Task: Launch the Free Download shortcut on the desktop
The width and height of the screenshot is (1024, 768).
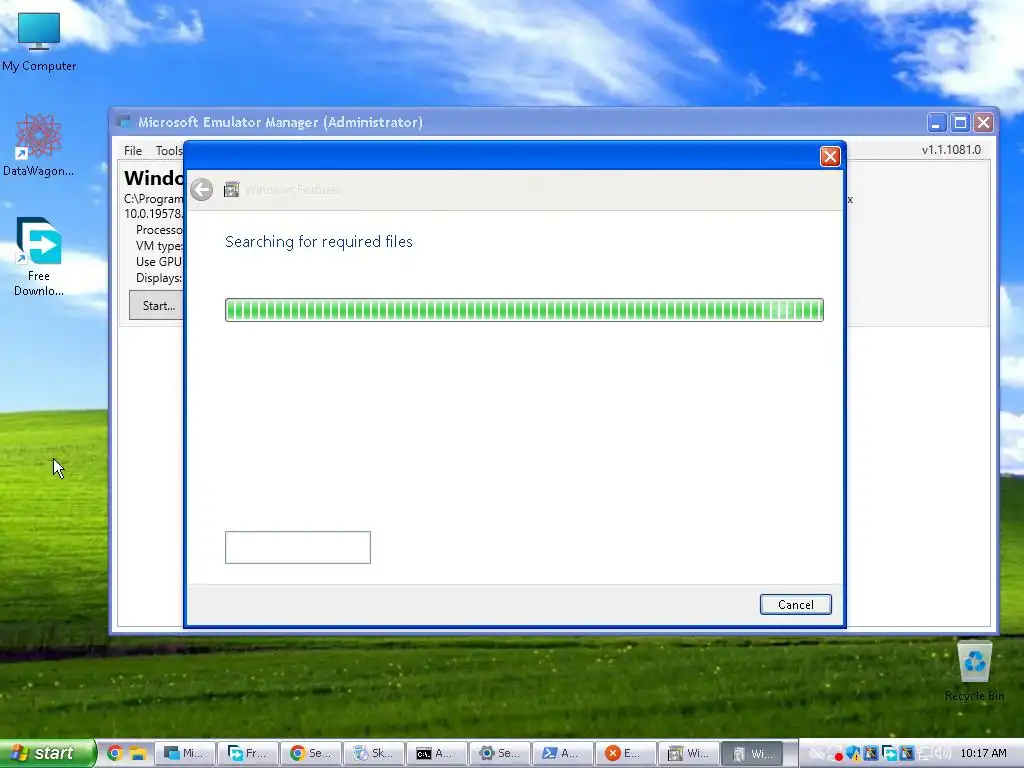Action: coord(39,257)
